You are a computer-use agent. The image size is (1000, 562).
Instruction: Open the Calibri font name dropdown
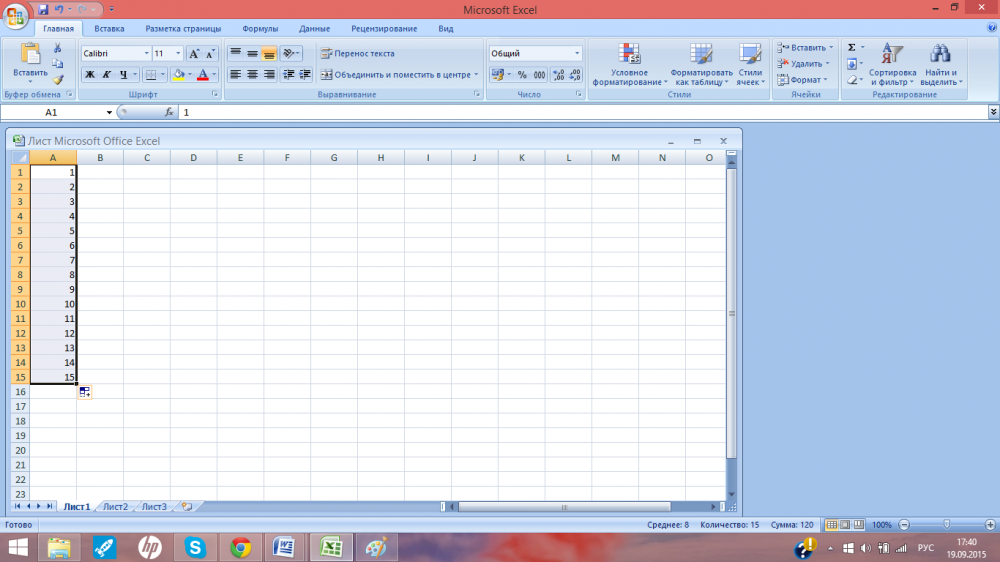[146, 54]
